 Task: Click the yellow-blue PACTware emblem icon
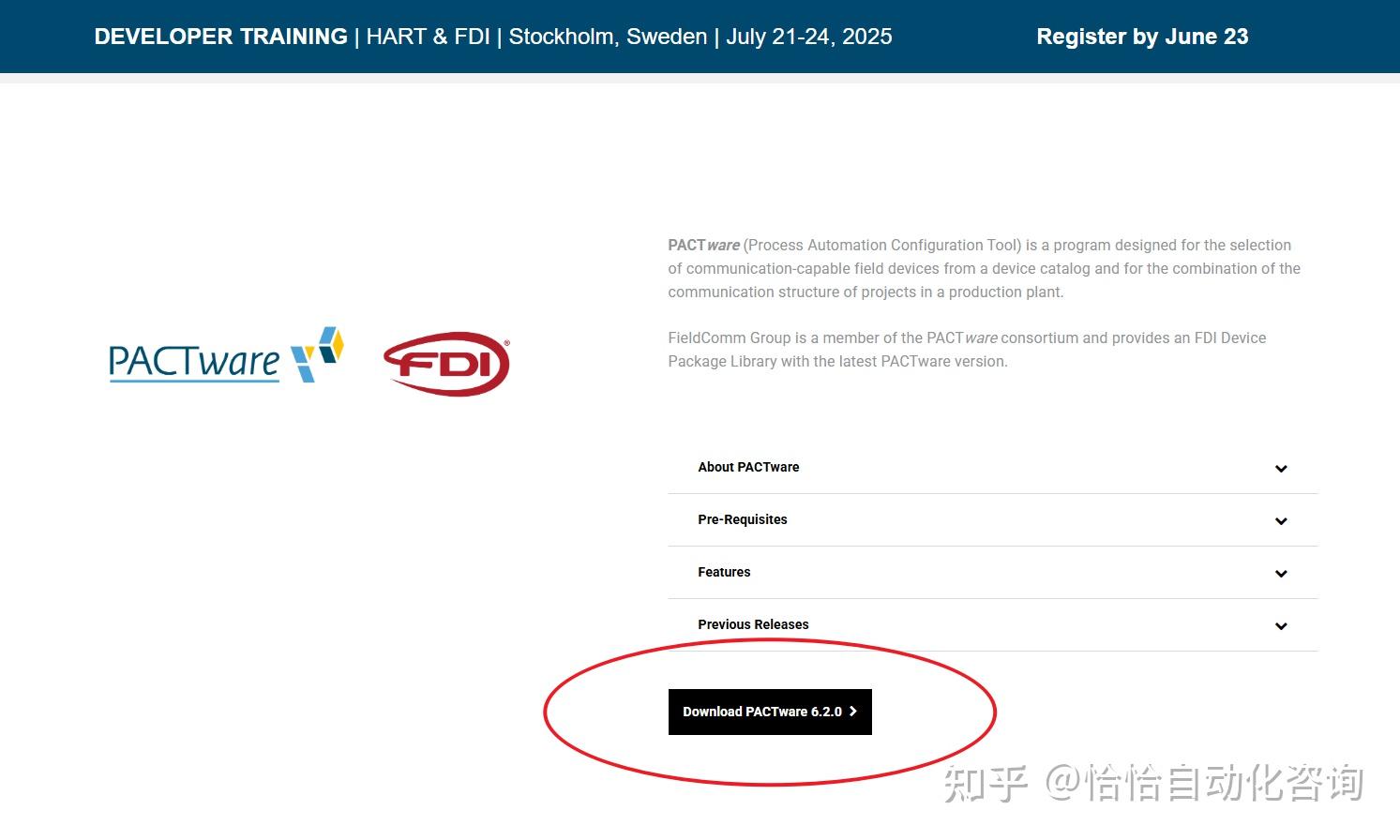(318, 353)
